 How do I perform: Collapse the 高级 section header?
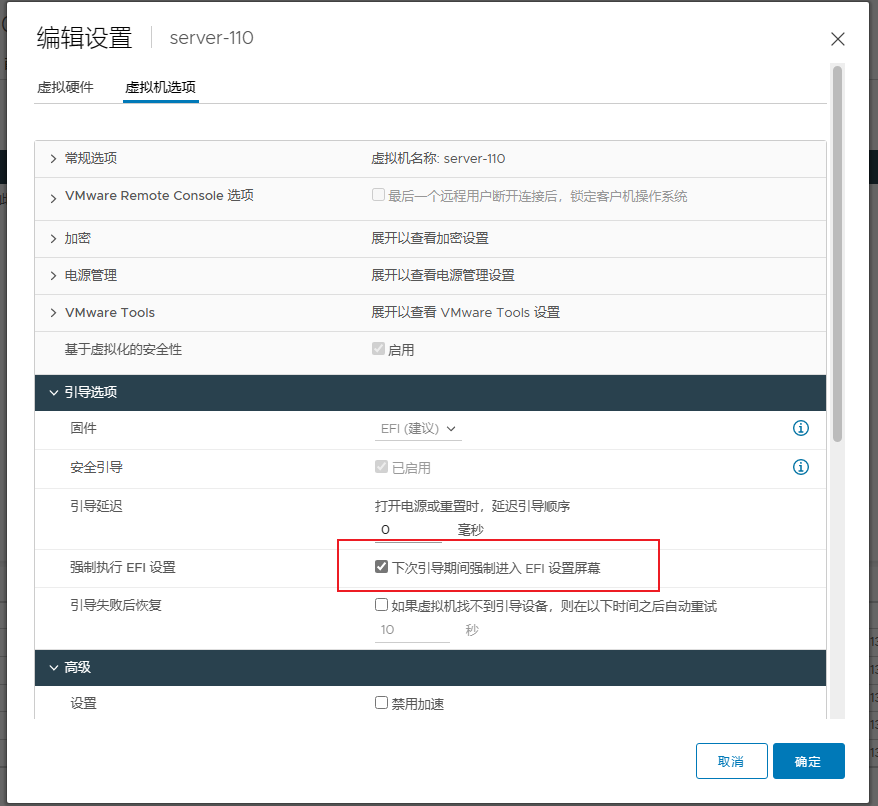(x=53, y=667)
